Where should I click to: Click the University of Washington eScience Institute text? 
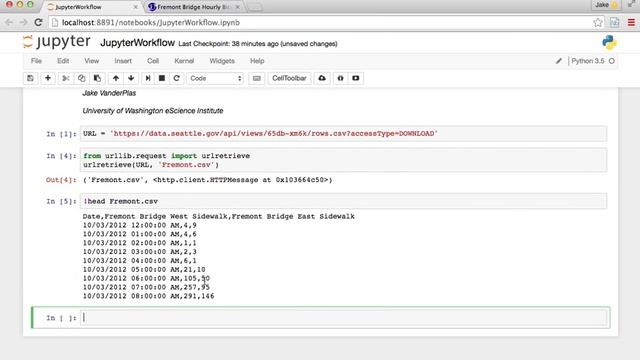tap(153, 111)
